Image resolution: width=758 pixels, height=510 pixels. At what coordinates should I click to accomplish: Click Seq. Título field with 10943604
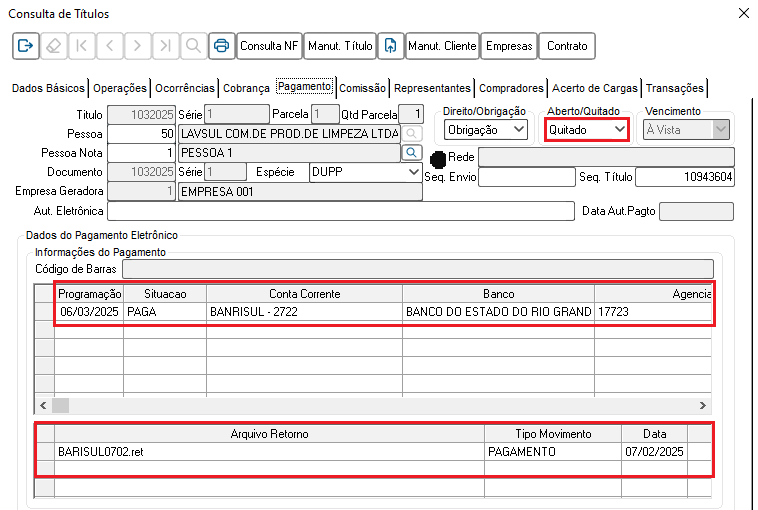click(x=685, y=177)
